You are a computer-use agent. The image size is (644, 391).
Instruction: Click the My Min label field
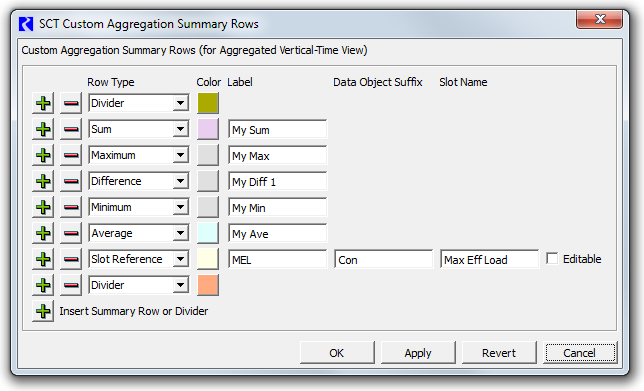(278, 208)
